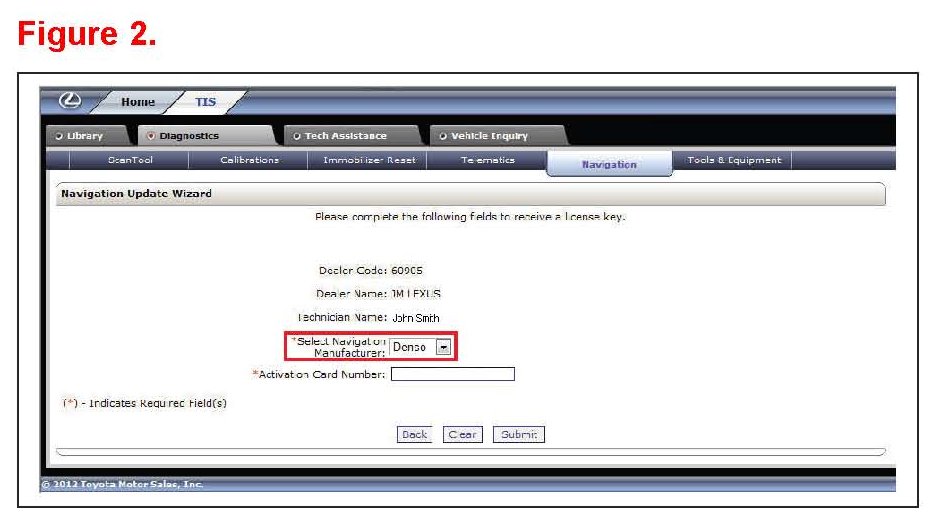
Task: Click the Lexus logo icon
Action: tap(70, 102)
